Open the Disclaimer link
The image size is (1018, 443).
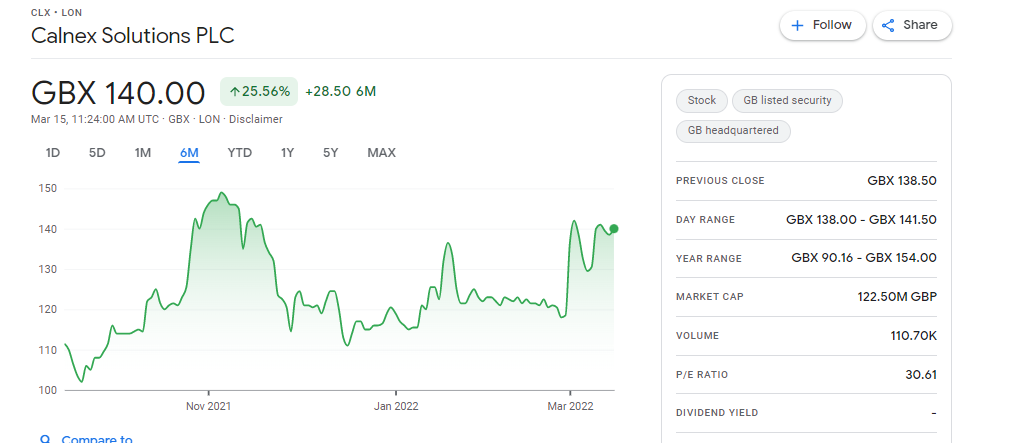(x=256, y=120)
